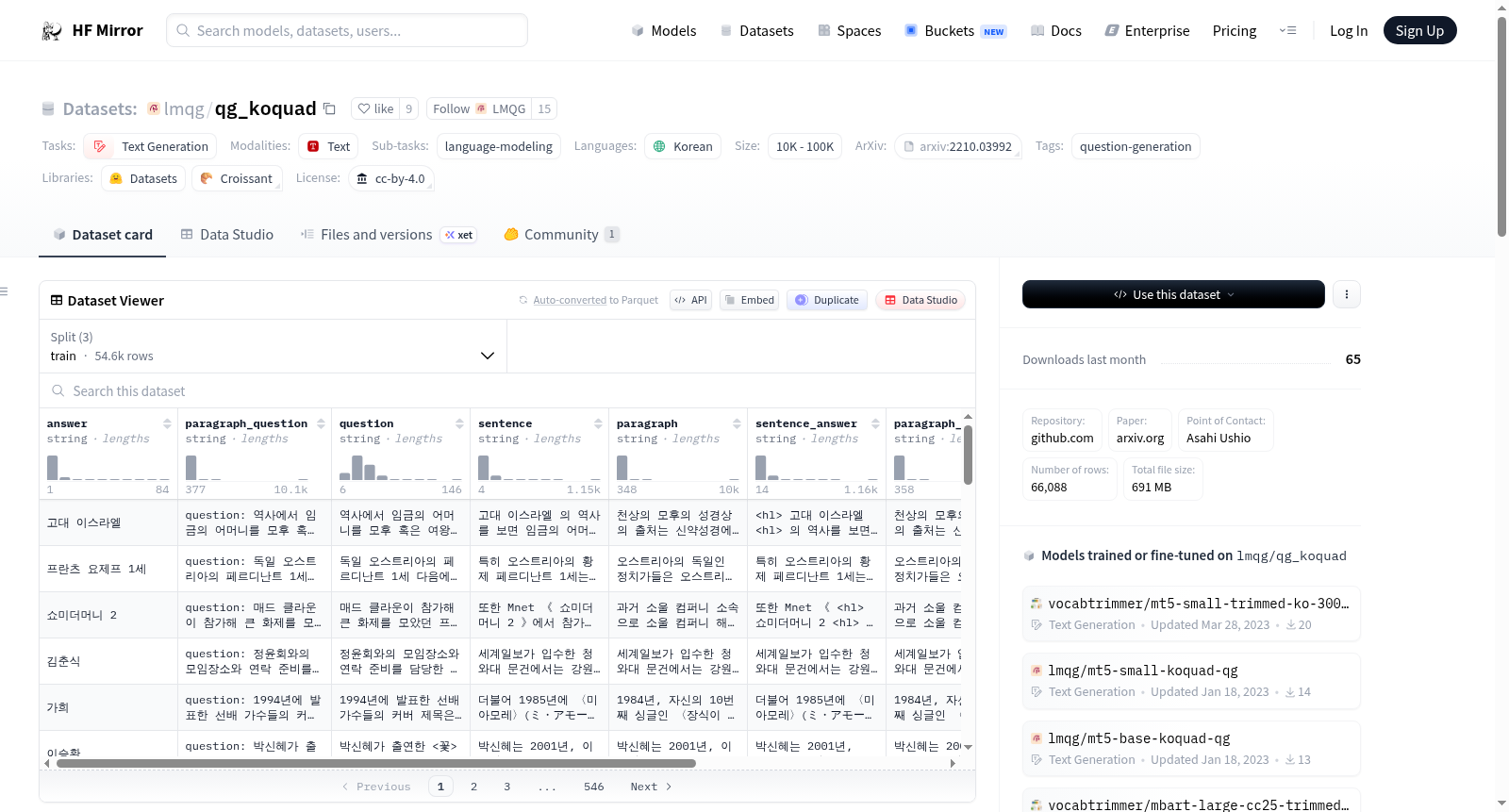This screenshot has height=812, width=1509.
Task: Click the xet badge next to Files
Action: [x=459, y=235]
